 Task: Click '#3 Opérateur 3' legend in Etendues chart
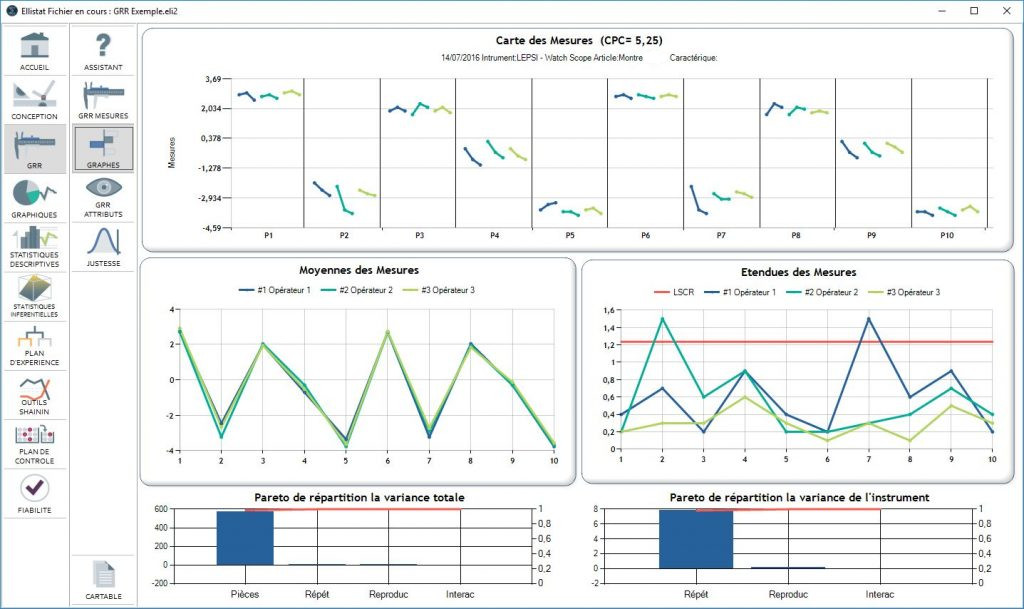[904, 292]
